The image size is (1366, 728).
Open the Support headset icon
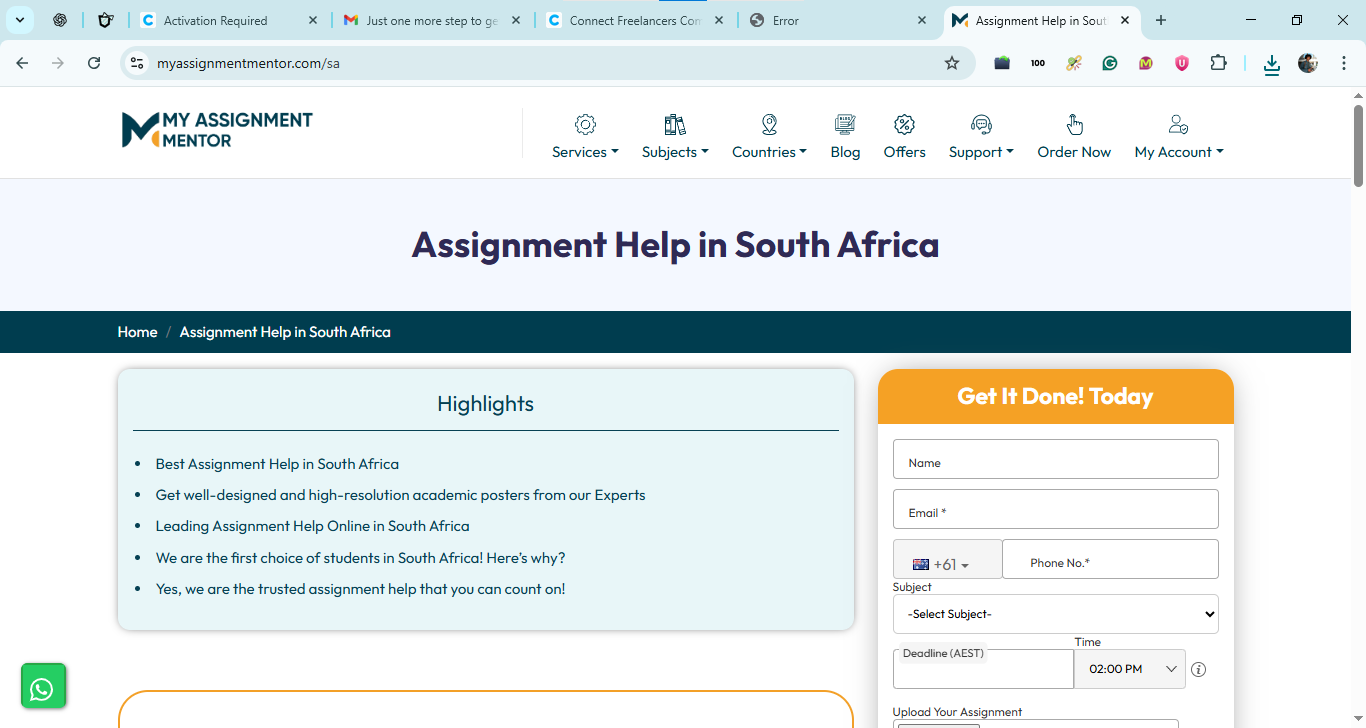click(981, 124)
